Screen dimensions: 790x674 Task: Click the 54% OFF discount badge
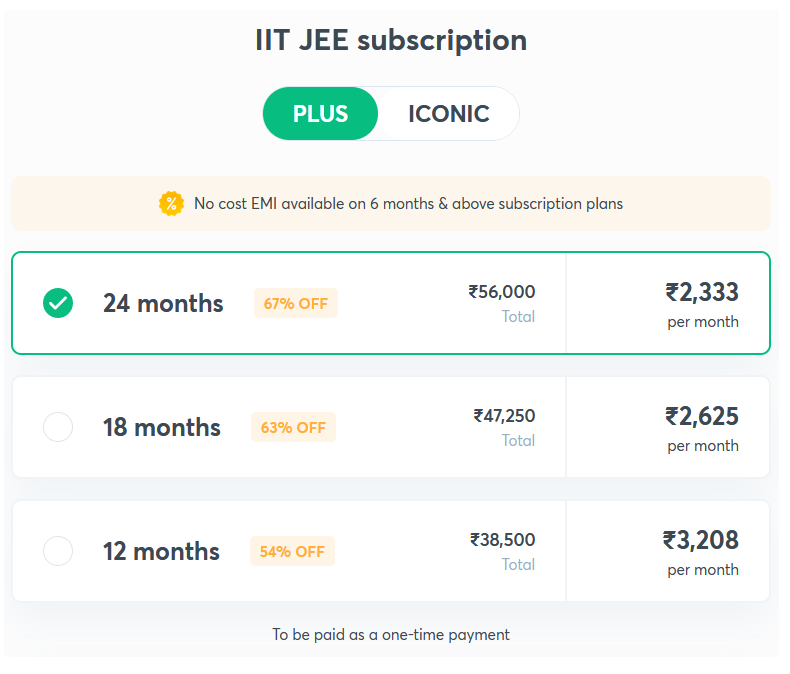292,551
